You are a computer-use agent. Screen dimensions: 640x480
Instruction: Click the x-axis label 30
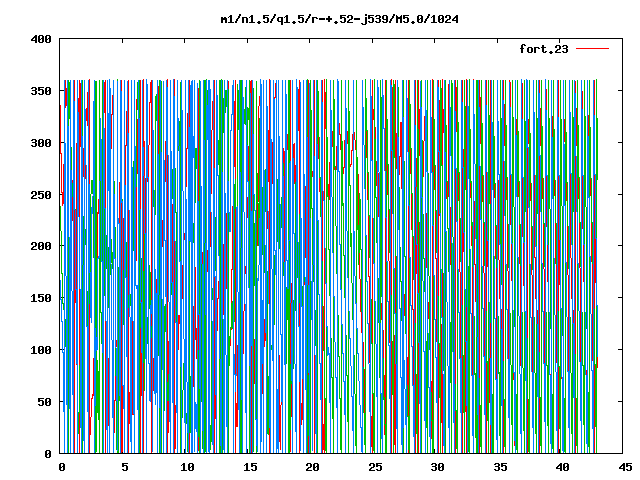[437, 467]
